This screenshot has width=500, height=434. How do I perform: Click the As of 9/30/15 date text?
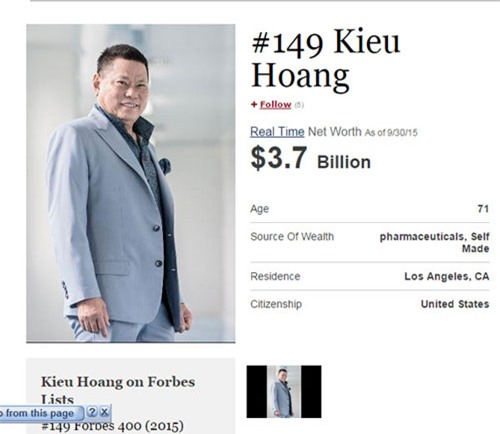tap(391, 133)
